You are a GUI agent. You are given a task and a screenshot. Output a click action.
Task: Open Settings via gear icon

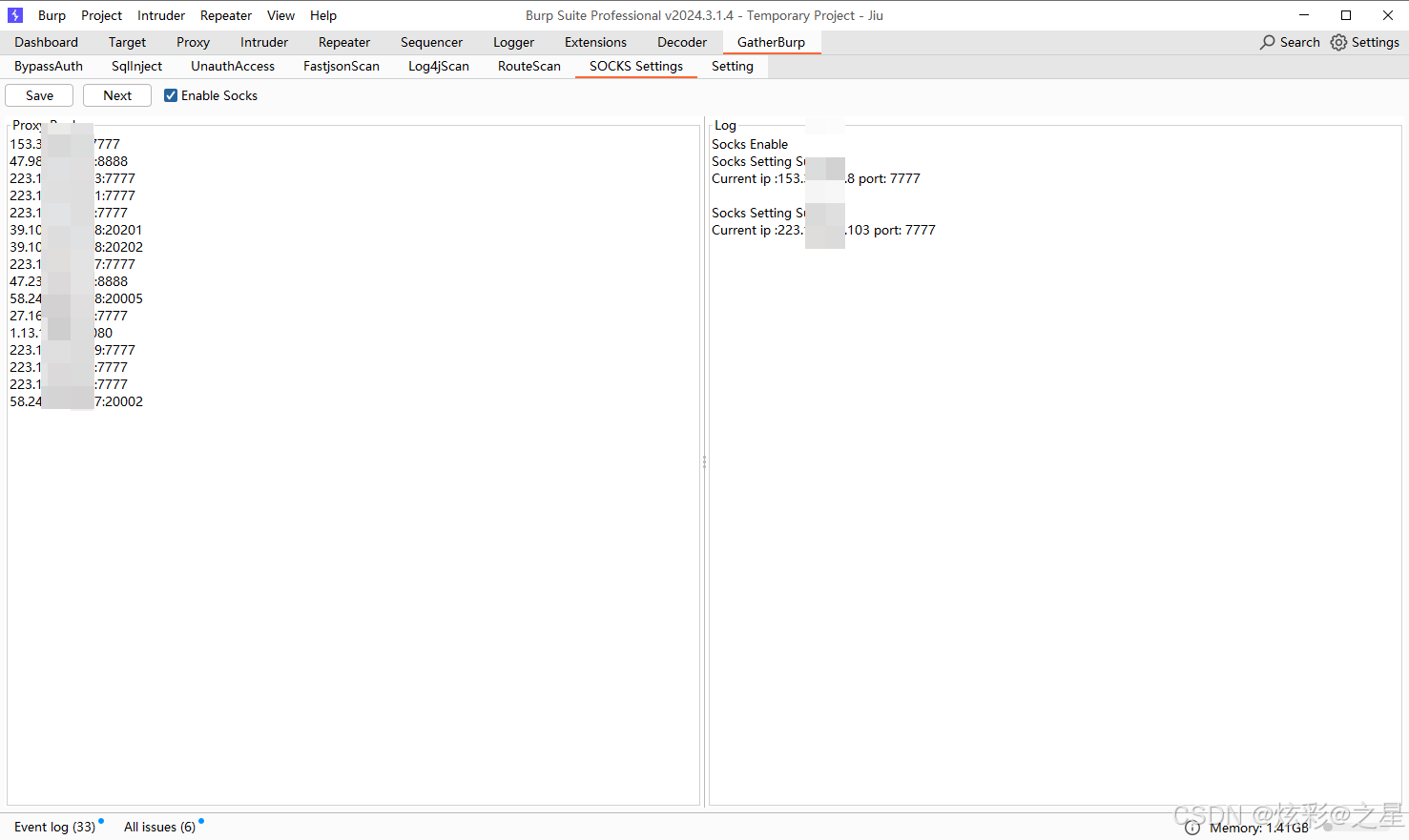tap(1338, 42)
